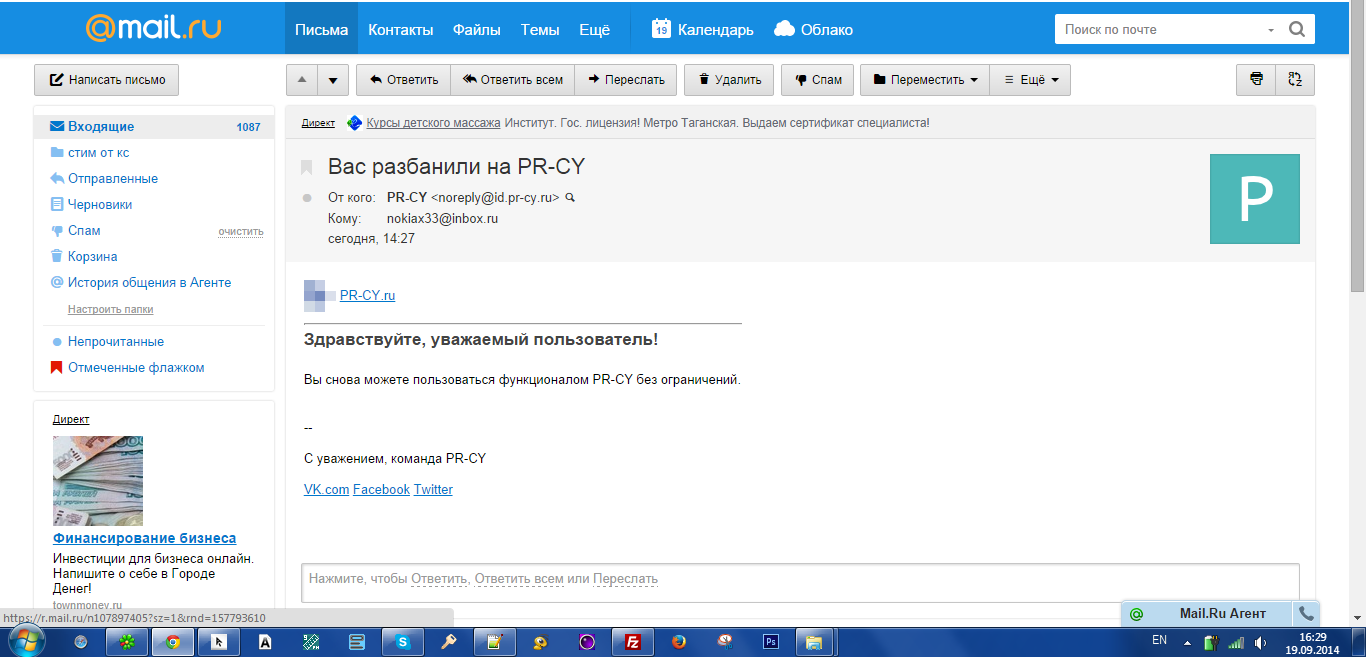Show hidden tray icons arrow
Screen dimensions: 1366x657
pos(1187,642)
